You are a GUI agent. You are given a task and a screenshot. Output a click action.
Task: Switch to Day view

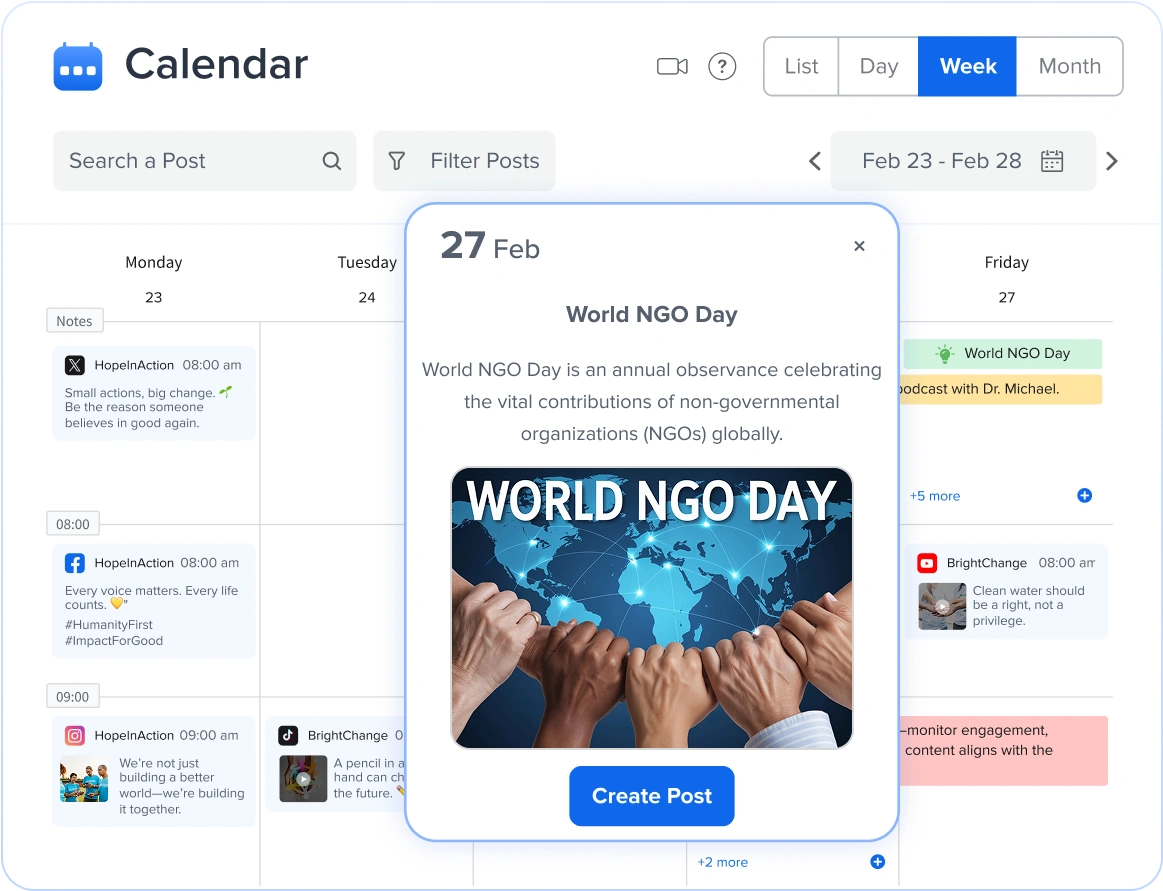click(x=878, y=66)
